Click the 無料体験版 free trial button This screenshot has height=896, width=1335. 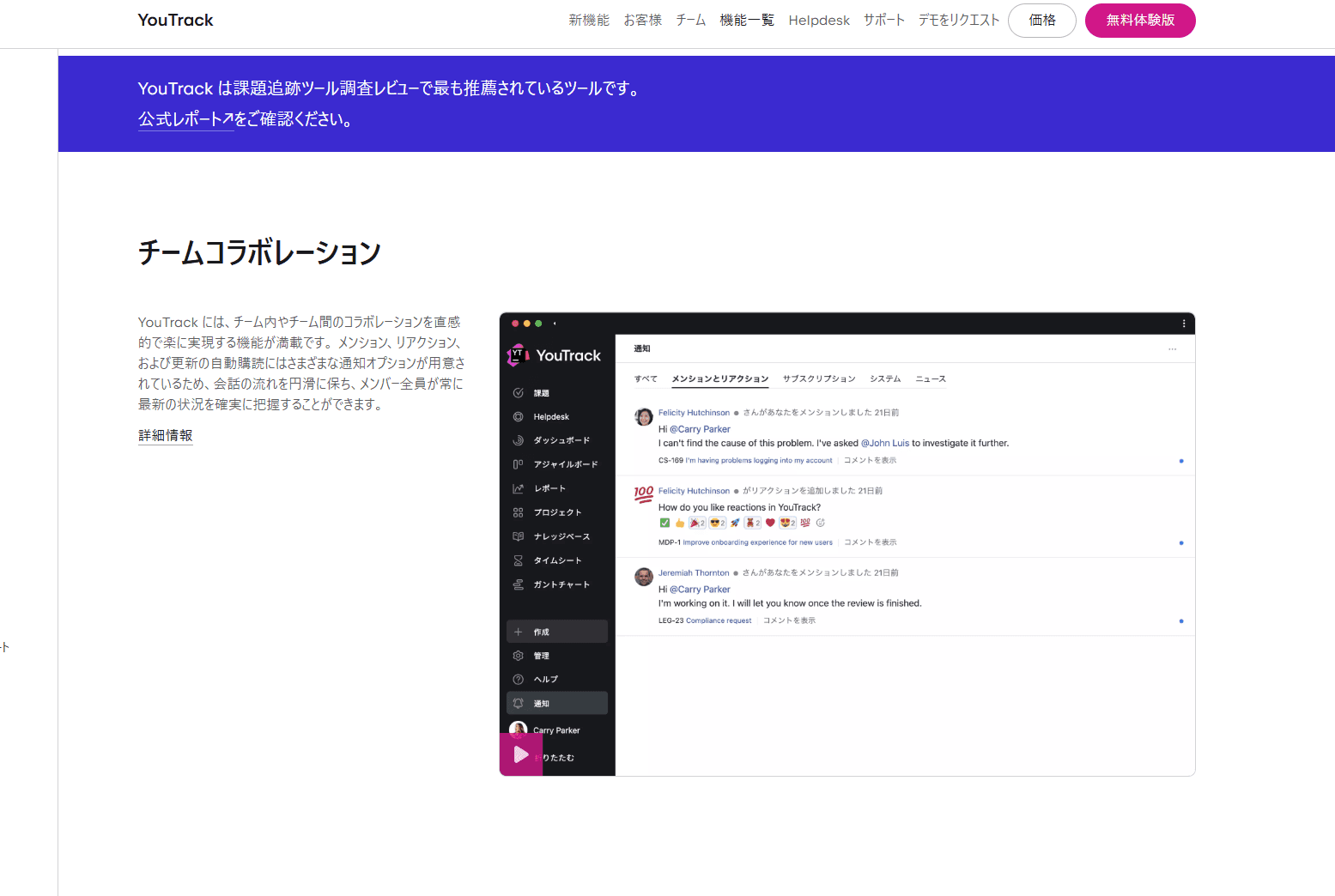pos(1140,20)
